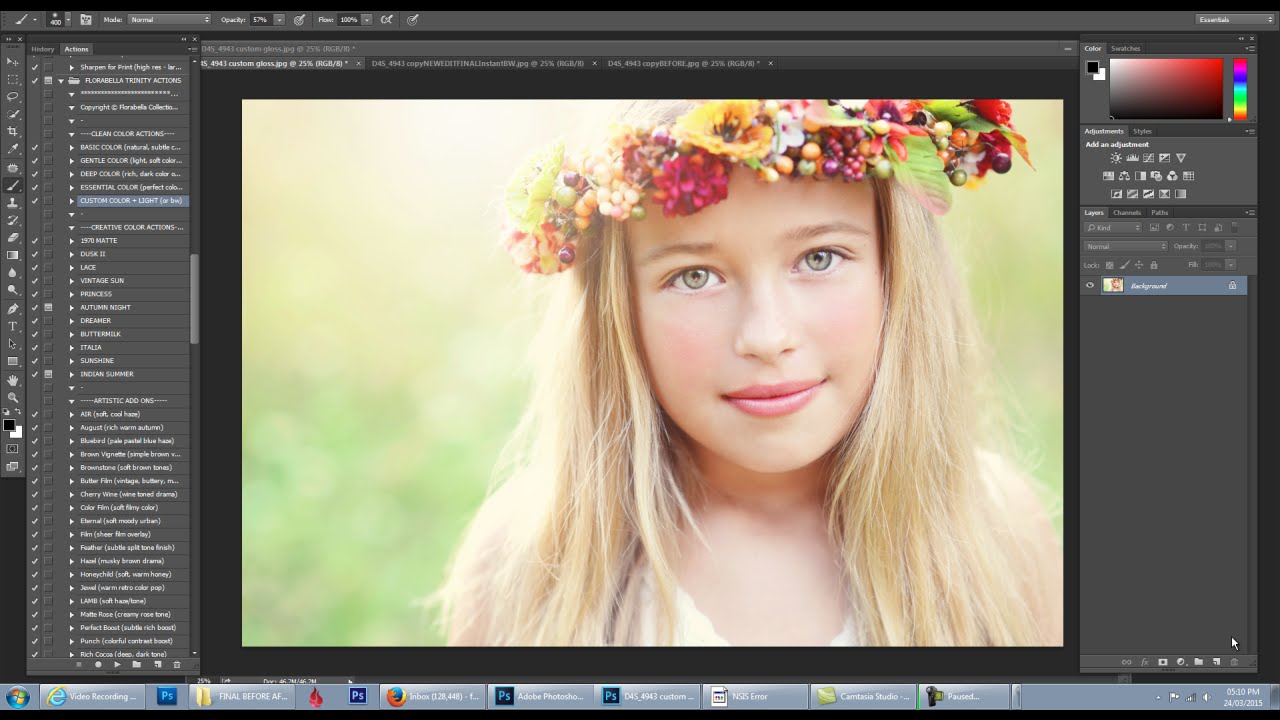Image resolution: width=1280 pixels, height=720 pixels.
Task: Toggle checkmark for Butter Film action
Action: point(34,481)
